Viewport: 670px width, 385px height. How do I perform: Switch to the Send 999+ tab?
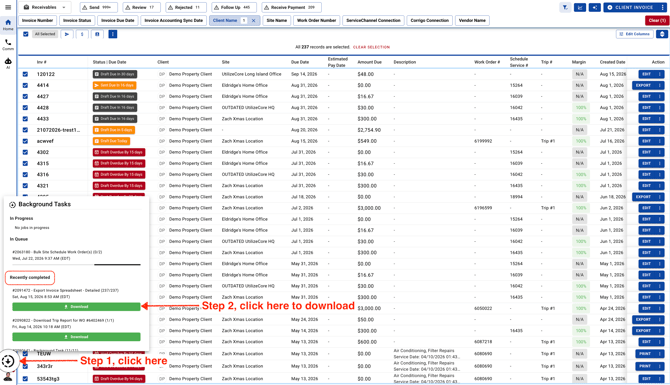(x=98, y=7)
